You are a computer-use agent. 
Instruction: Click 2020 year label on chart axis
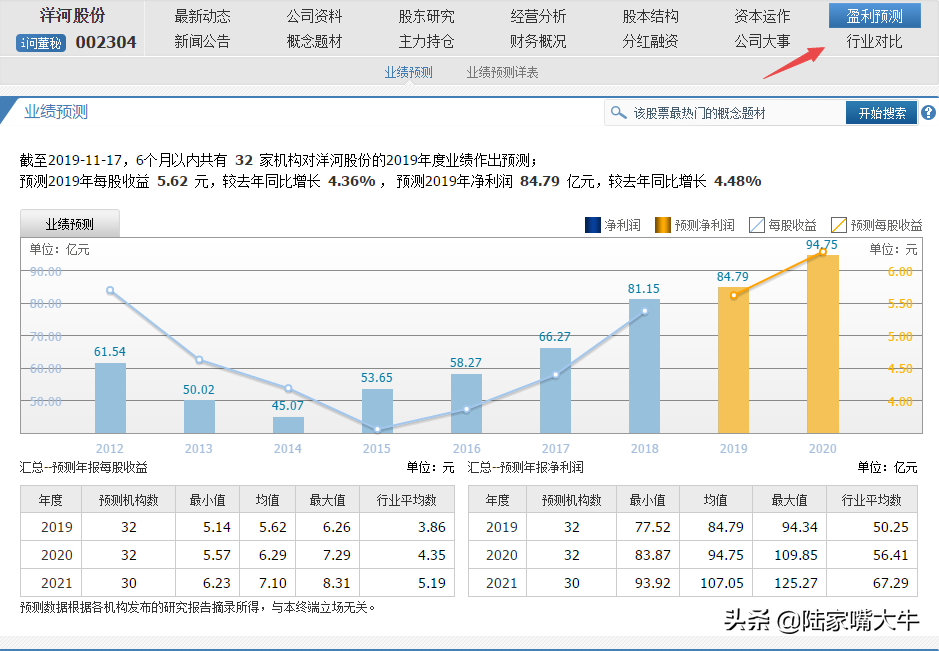[x=823, y=449]
